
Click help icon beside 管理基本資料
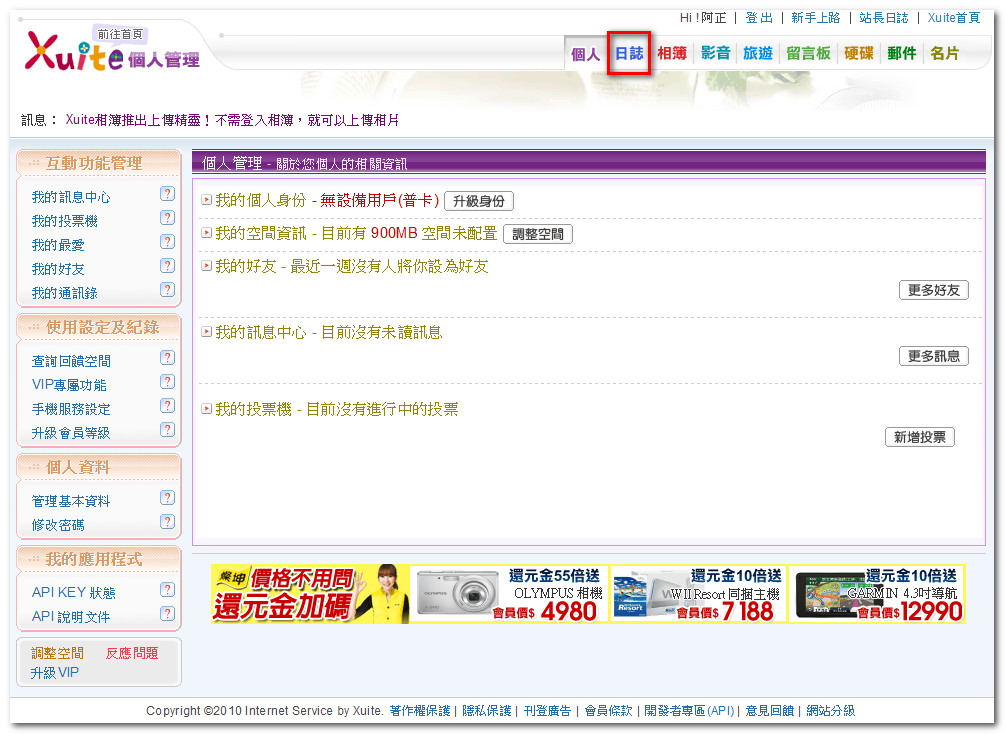click(x=167, y=497)
